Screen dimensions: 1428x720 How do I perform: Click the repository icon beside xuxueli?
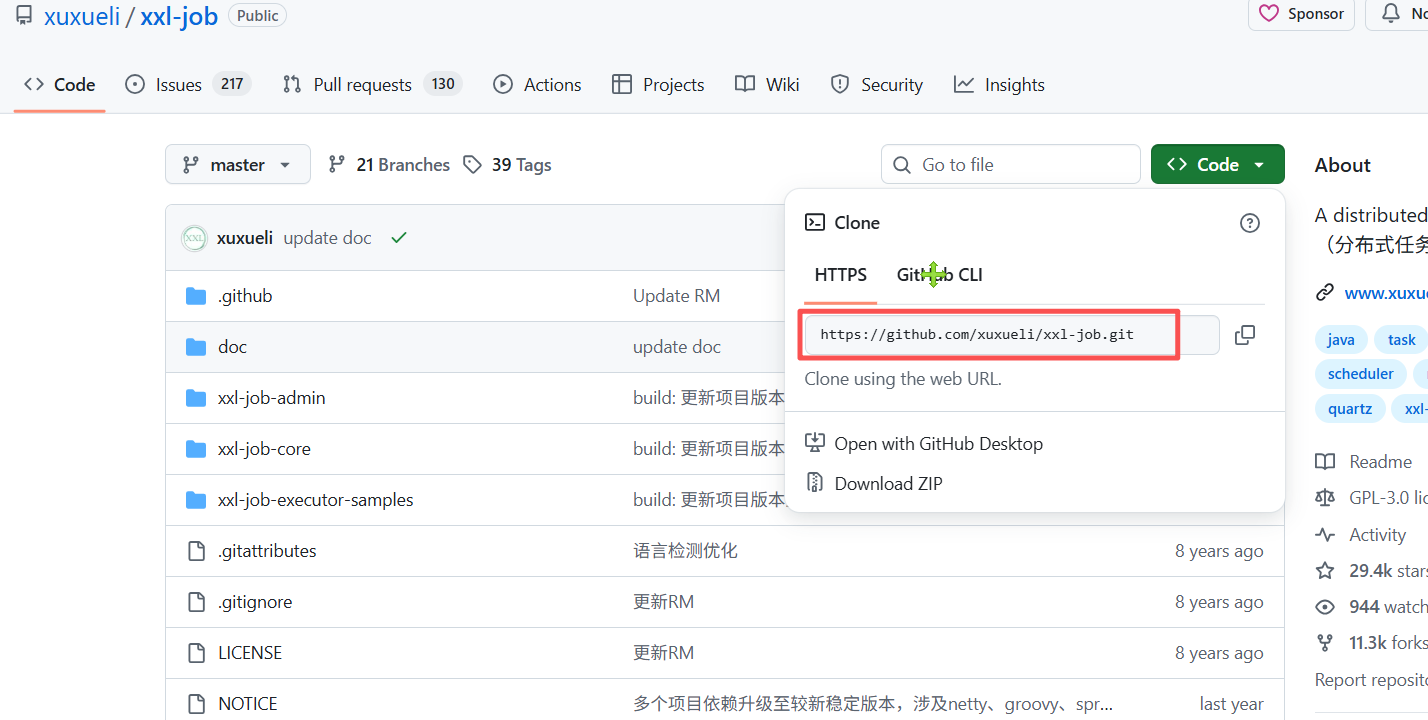coord(24,16)
